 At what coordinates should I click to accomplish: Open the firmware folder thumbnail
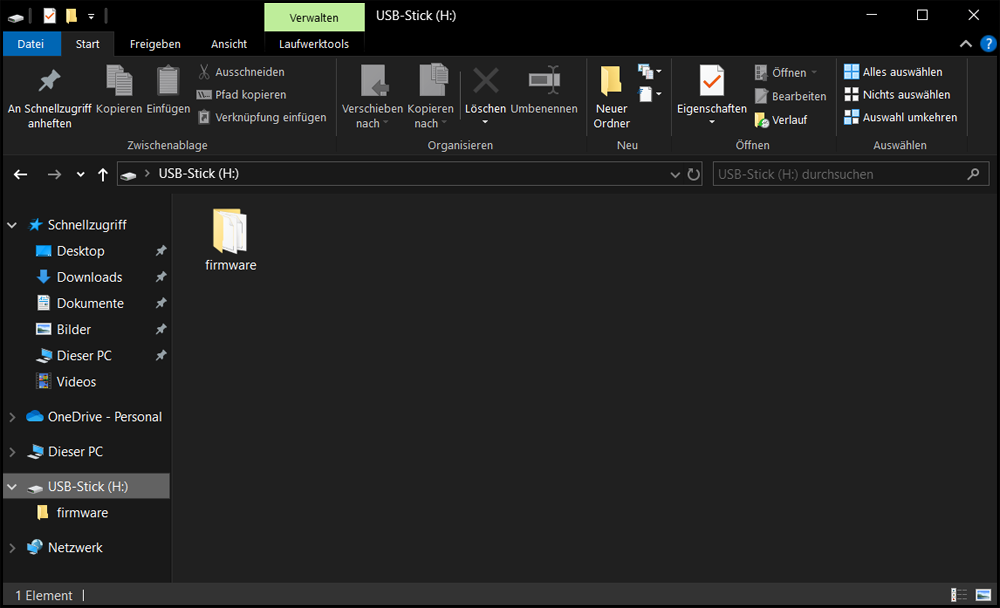point(230,240)
